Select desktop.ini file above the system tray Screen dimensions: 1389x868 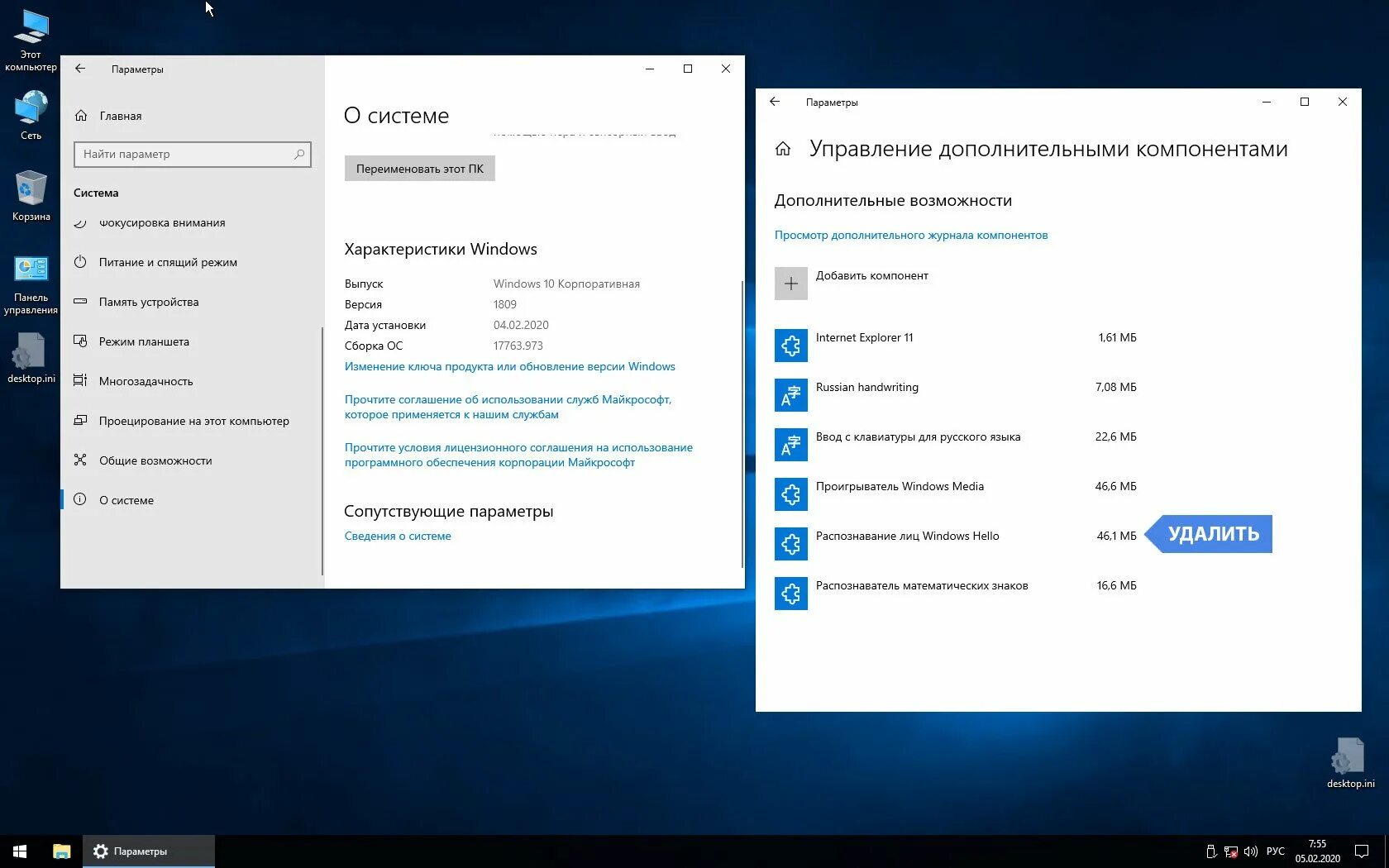pyautogui.click(x=1350, y=763)
